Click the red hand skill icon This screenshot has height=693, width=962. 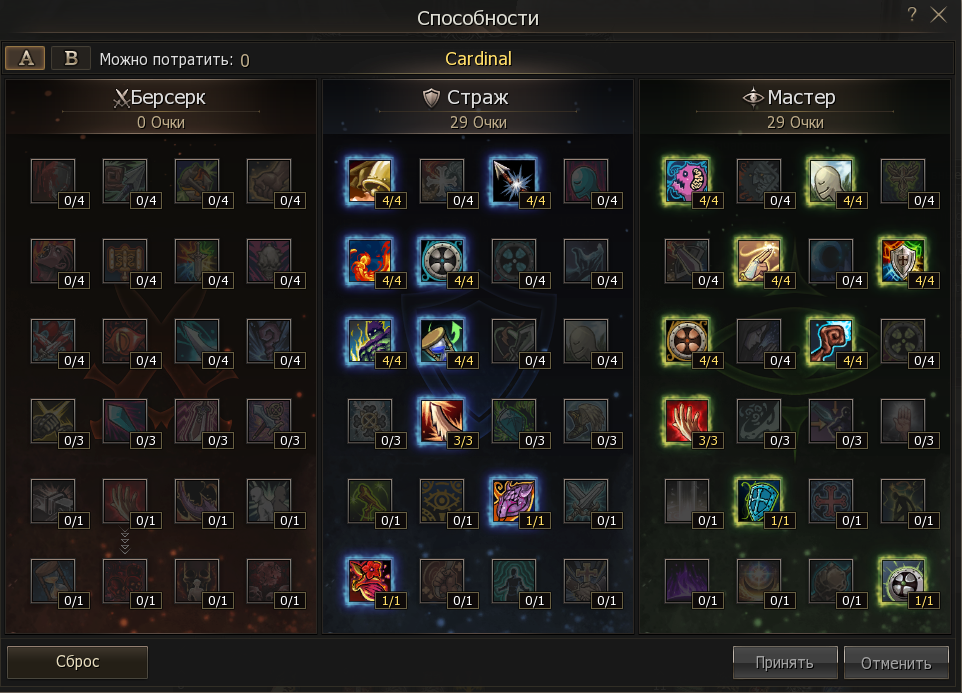687,421
